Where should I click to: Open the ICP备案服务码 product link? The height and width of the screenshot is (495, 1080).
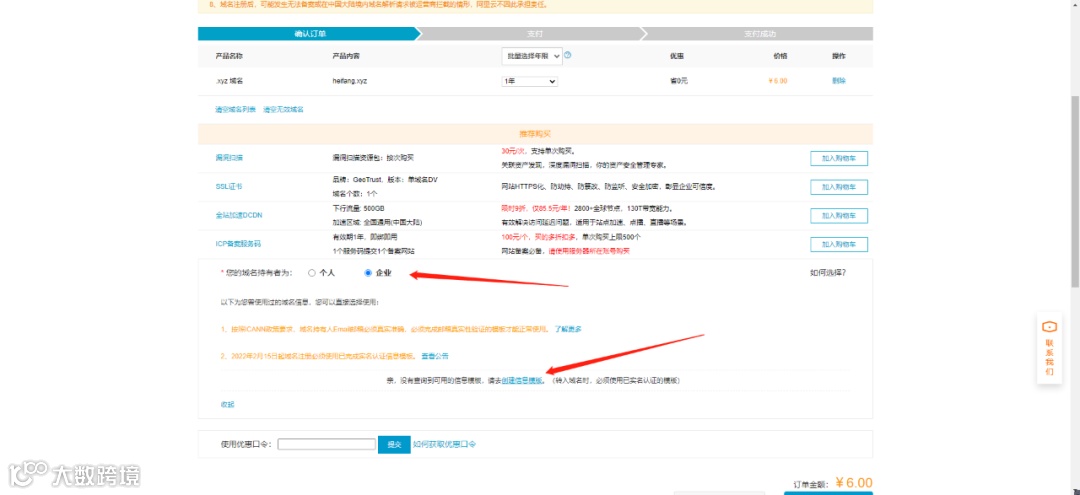pyautogui.click(x=238, y=244)
